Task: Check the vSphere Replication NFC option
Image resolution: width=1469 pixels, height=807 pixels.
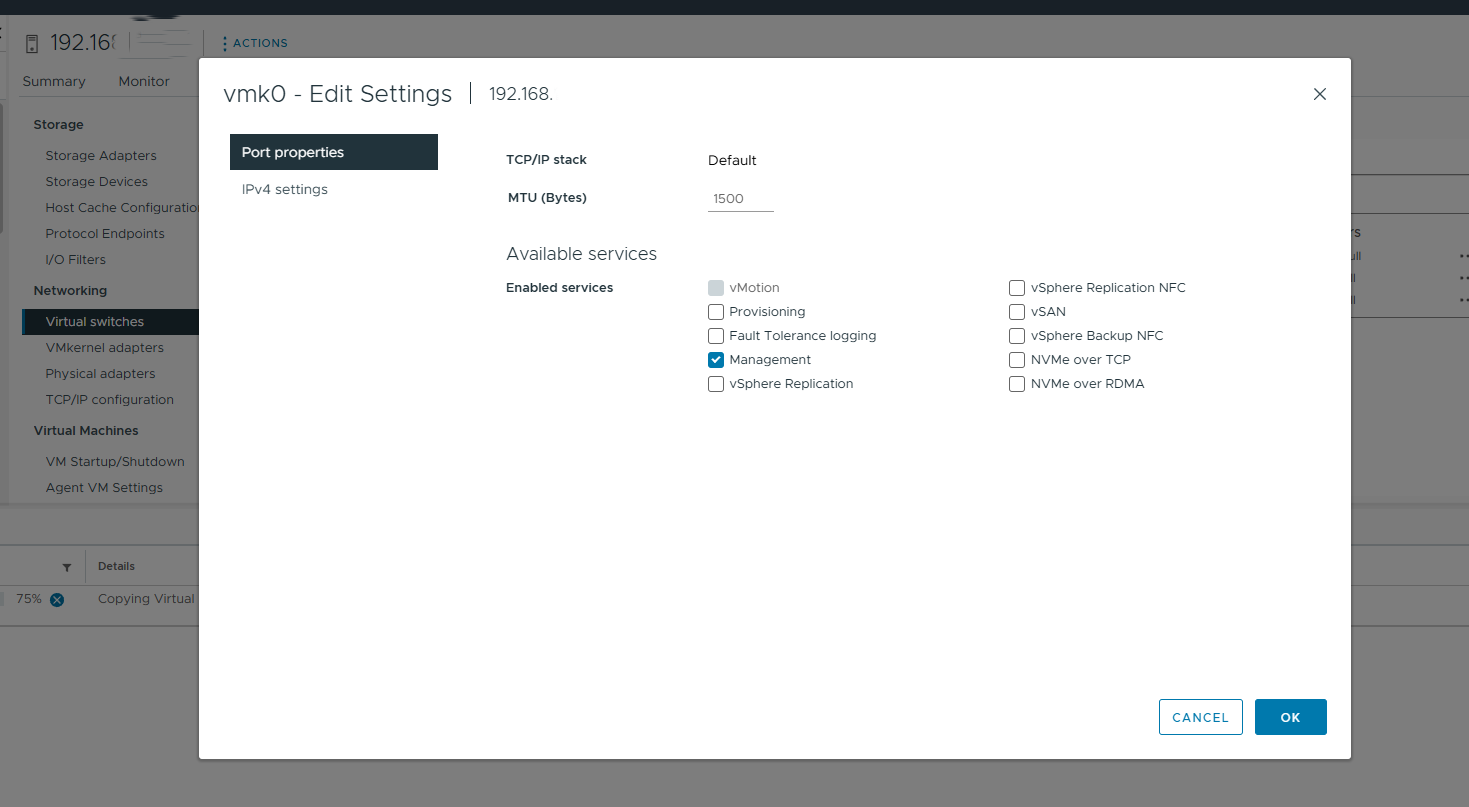Action: pos(1017,288)
